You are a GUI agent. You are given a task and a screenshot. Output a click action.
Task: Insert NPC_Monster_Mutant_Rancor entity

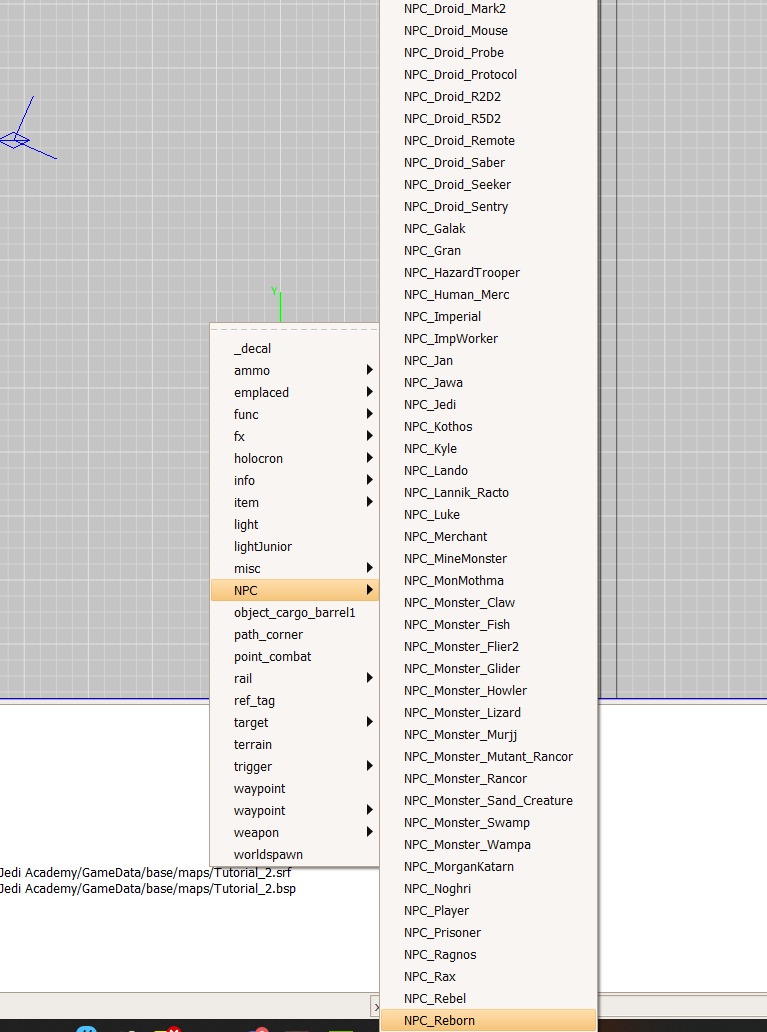click(489, 757)
